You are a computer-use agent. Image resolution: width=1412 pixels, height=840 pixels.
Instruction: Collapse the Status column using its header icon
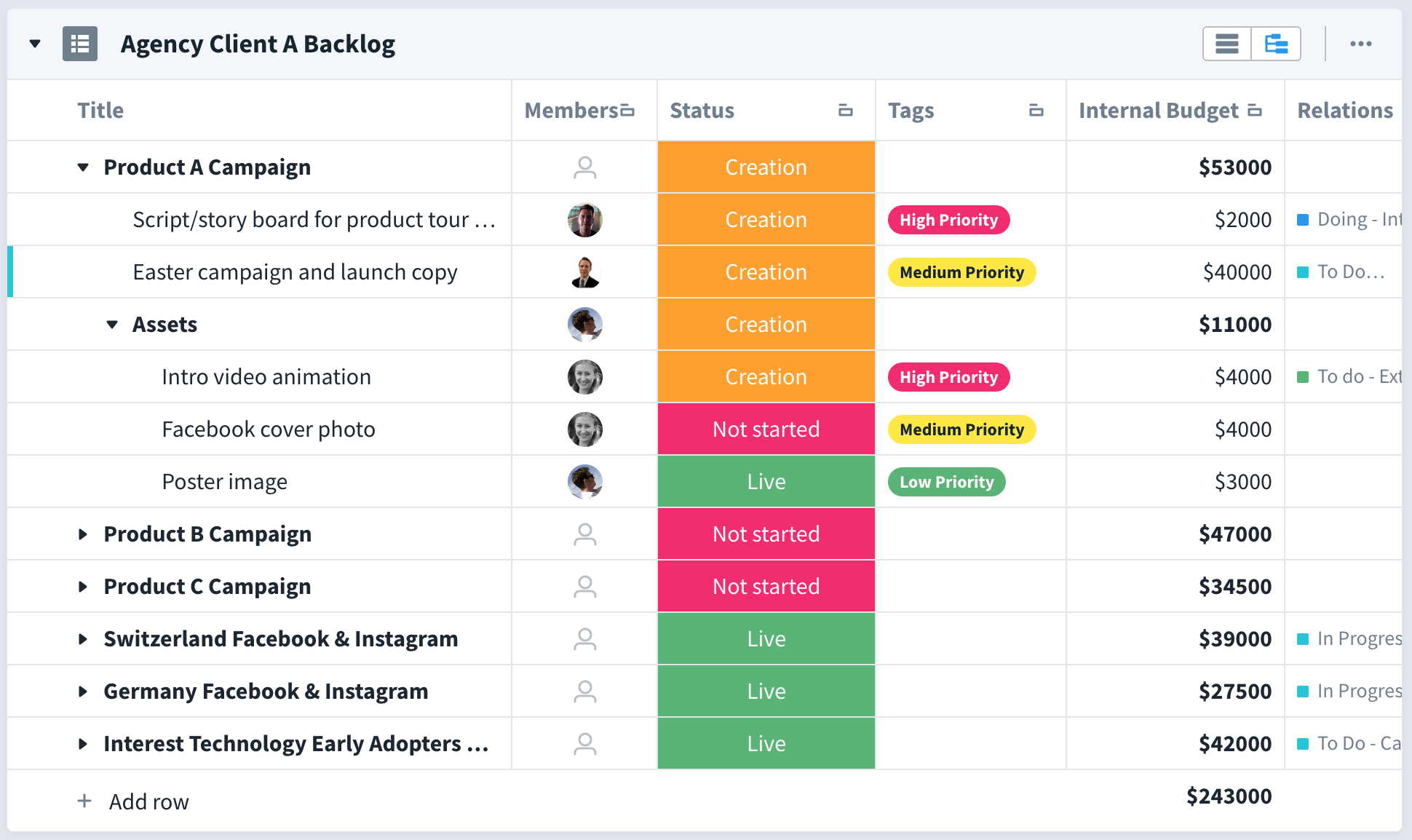844,110
